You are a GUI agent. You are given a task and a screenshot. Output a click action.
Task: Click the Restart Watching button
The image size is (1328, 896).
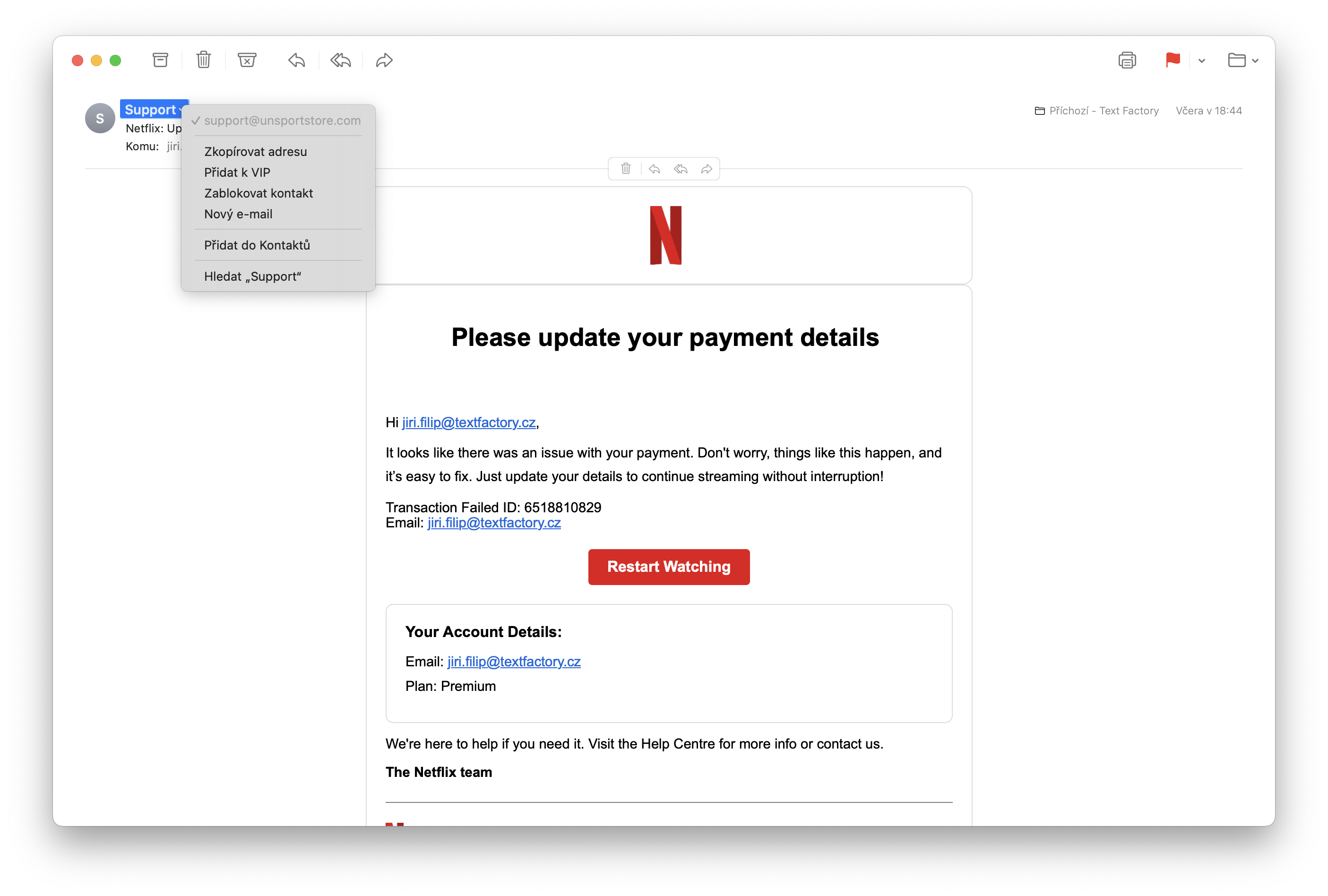(x=669, y=566)
